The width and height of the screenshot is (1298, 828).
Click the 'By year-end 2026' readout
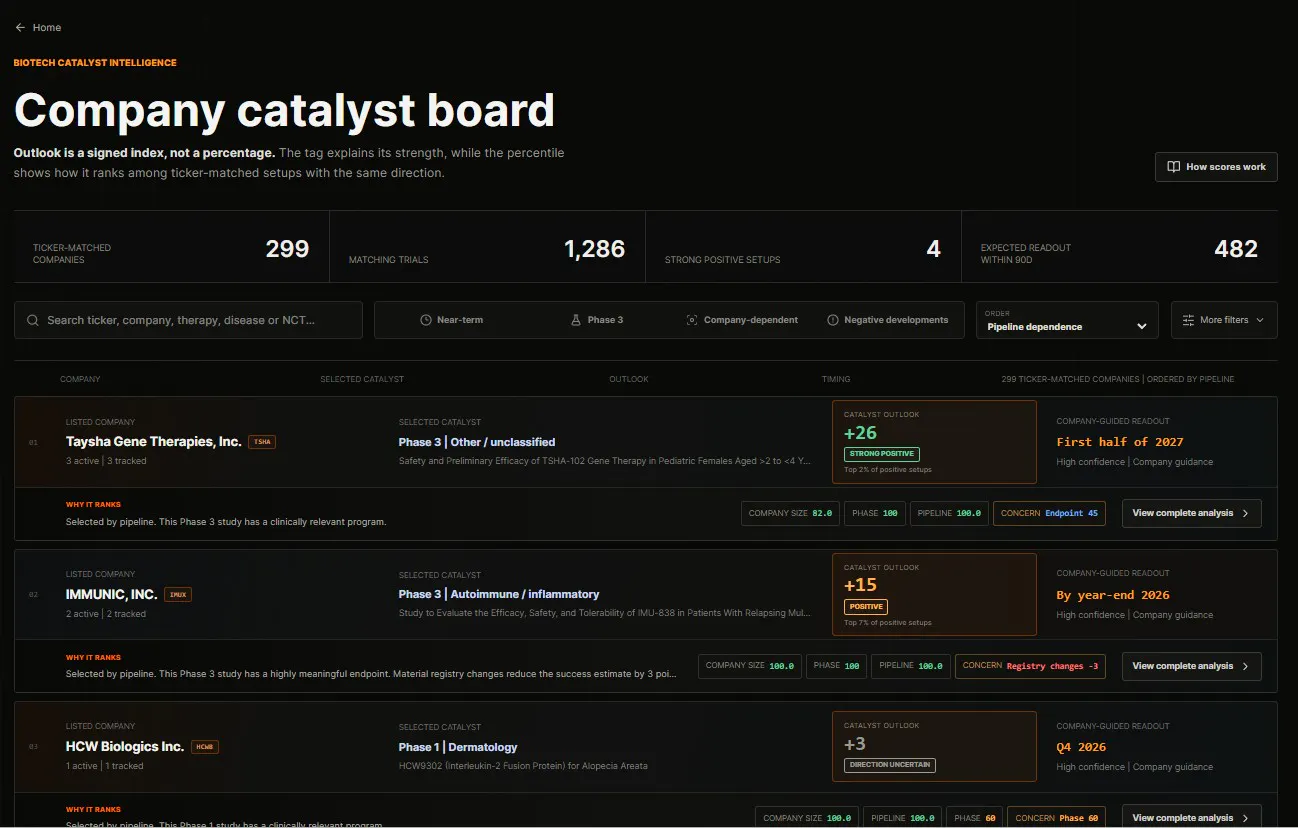[x=1113, y=595]
